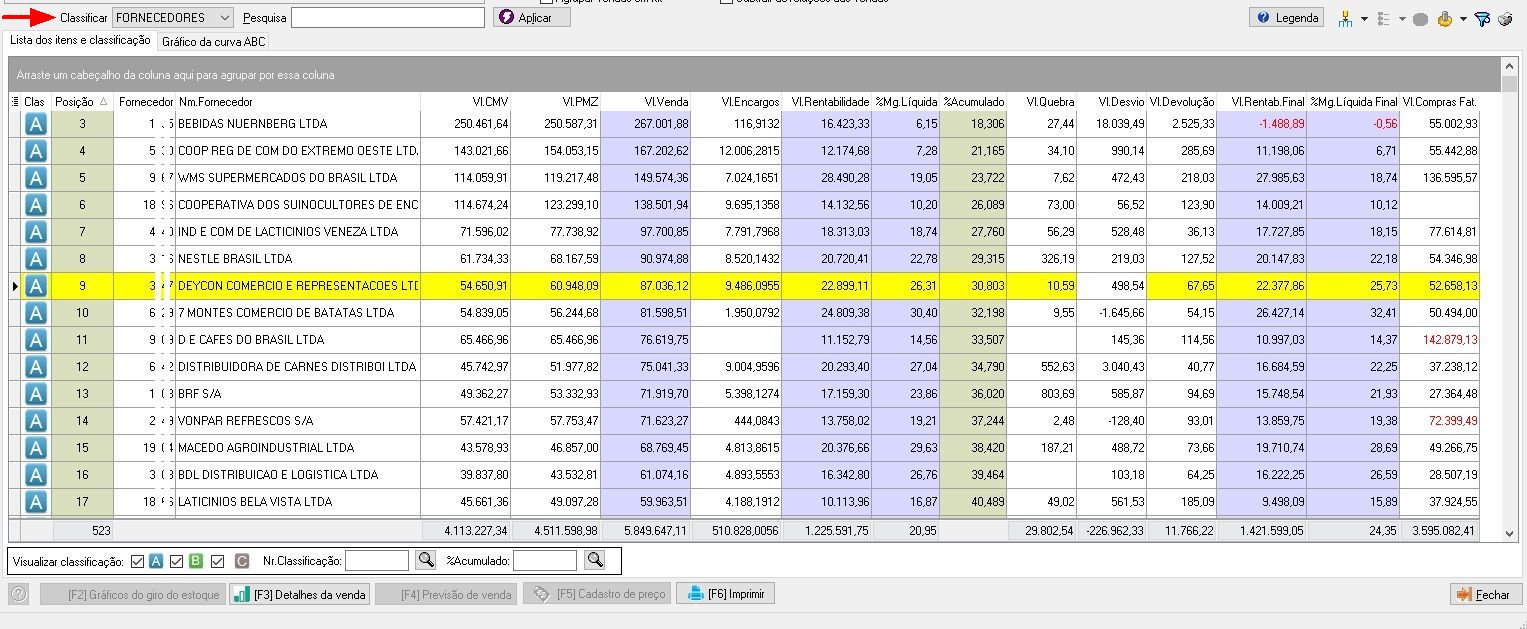
Task: Toggle the class B visibility checkbox
Action: click(x=177, y=561)
